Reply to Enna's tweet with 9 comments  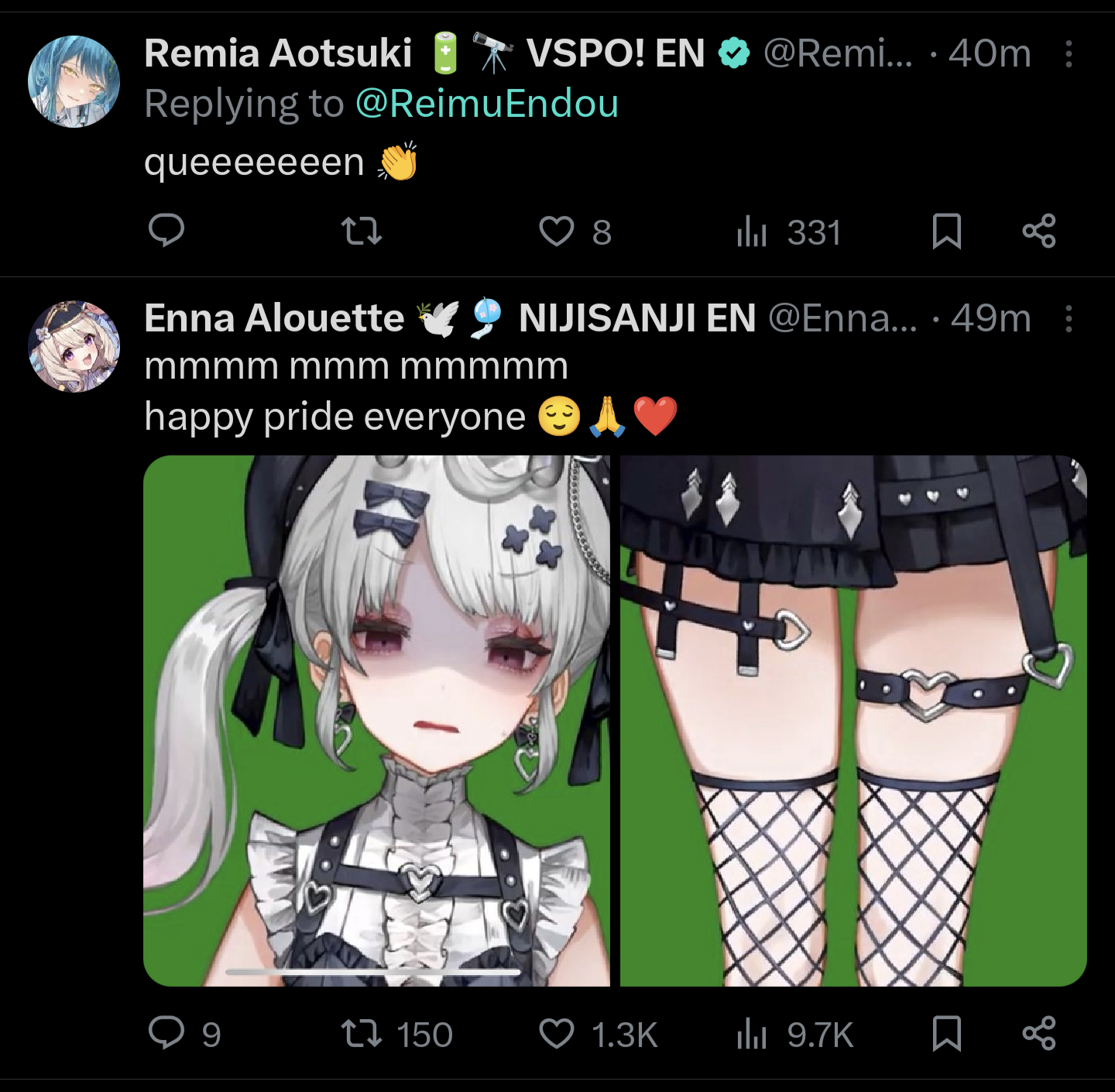tap(184, 1034)
